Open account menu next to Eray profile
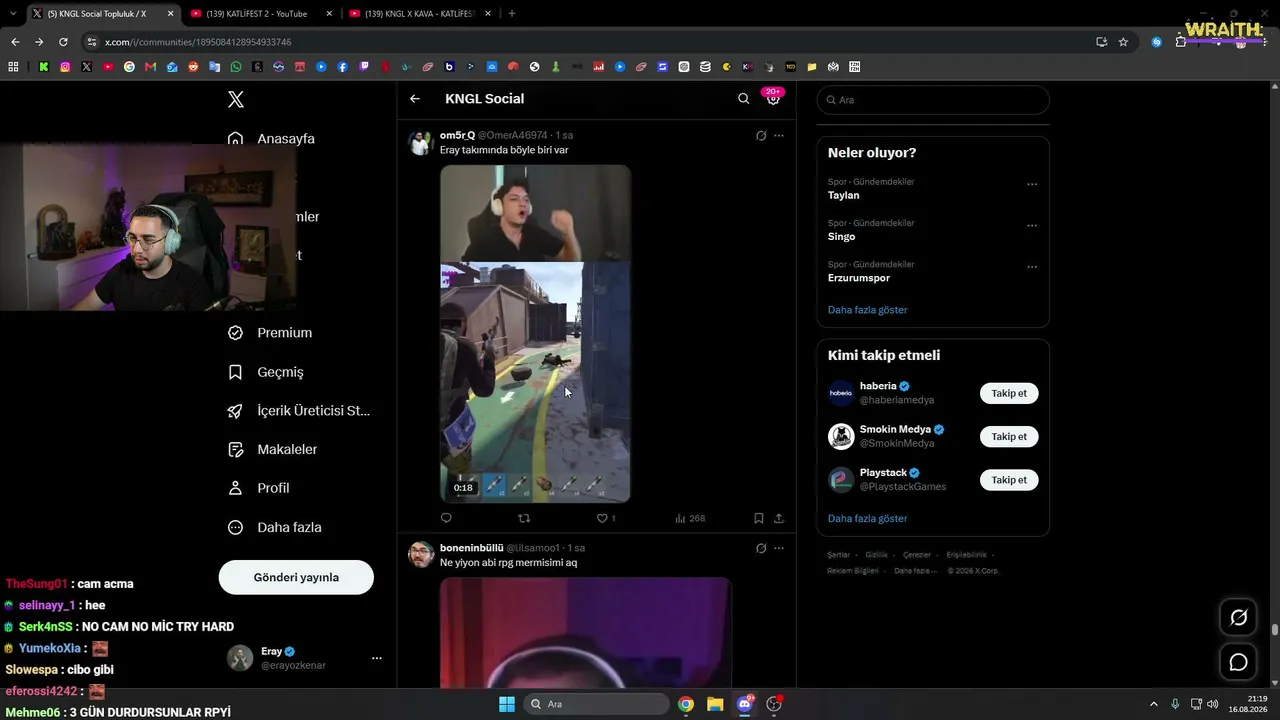Screen dimensions: 1280x720 (x=377, y=658)
